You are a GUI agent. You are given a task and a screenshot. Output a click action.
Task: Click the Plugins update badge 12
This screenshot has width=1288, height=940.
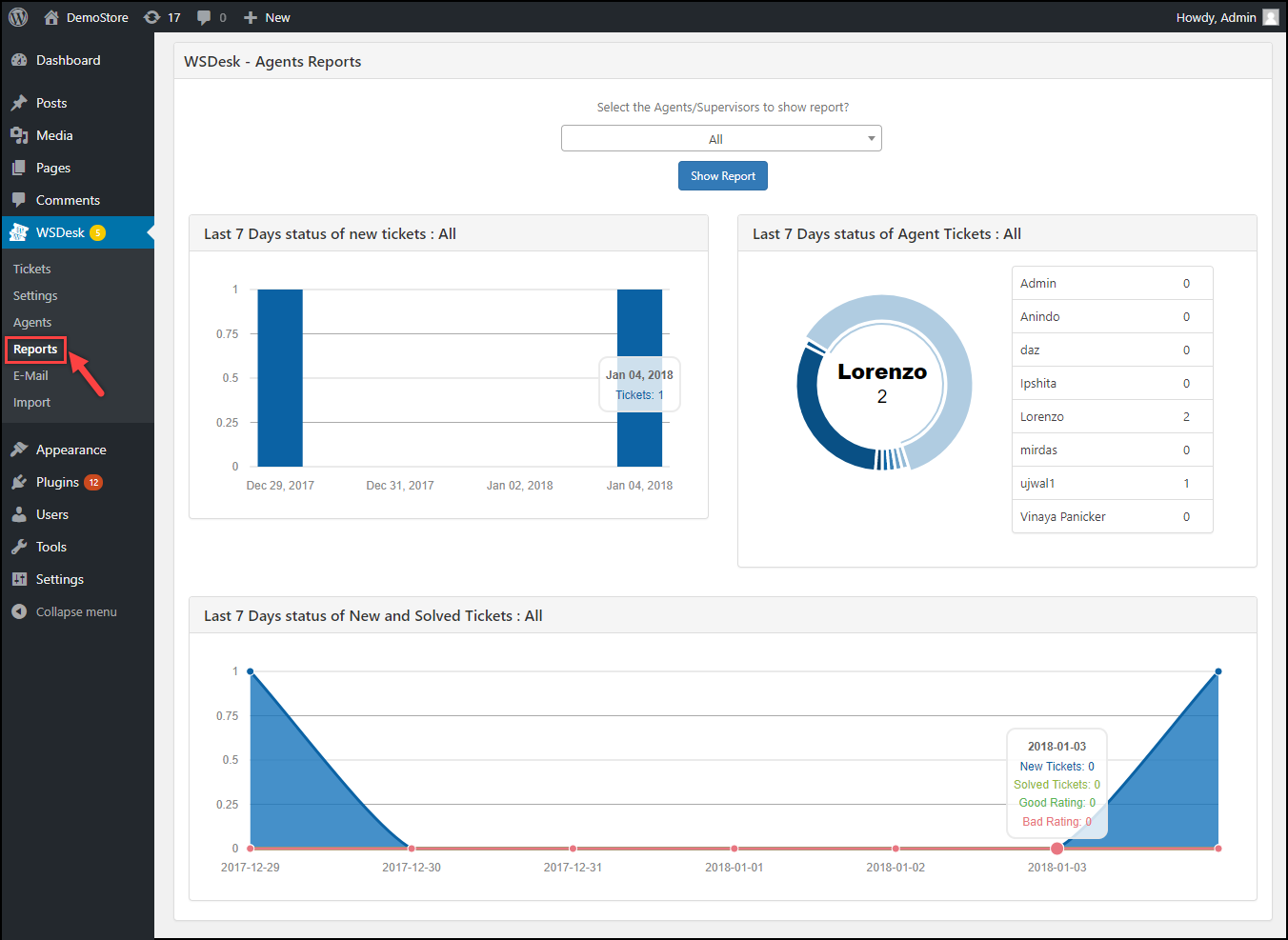[x=93, y=482]
